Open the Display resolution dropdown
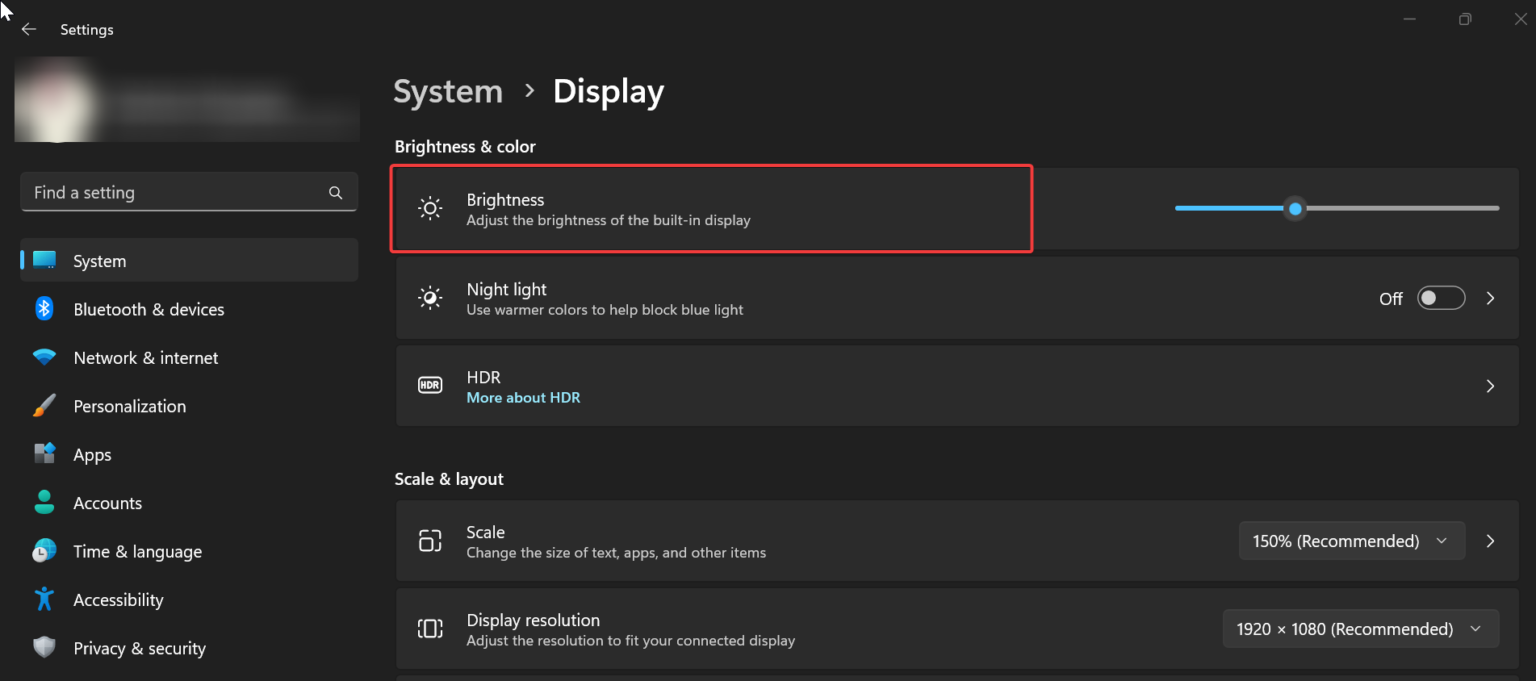This screenshot has height=681, width=1536. [1360, 628]
